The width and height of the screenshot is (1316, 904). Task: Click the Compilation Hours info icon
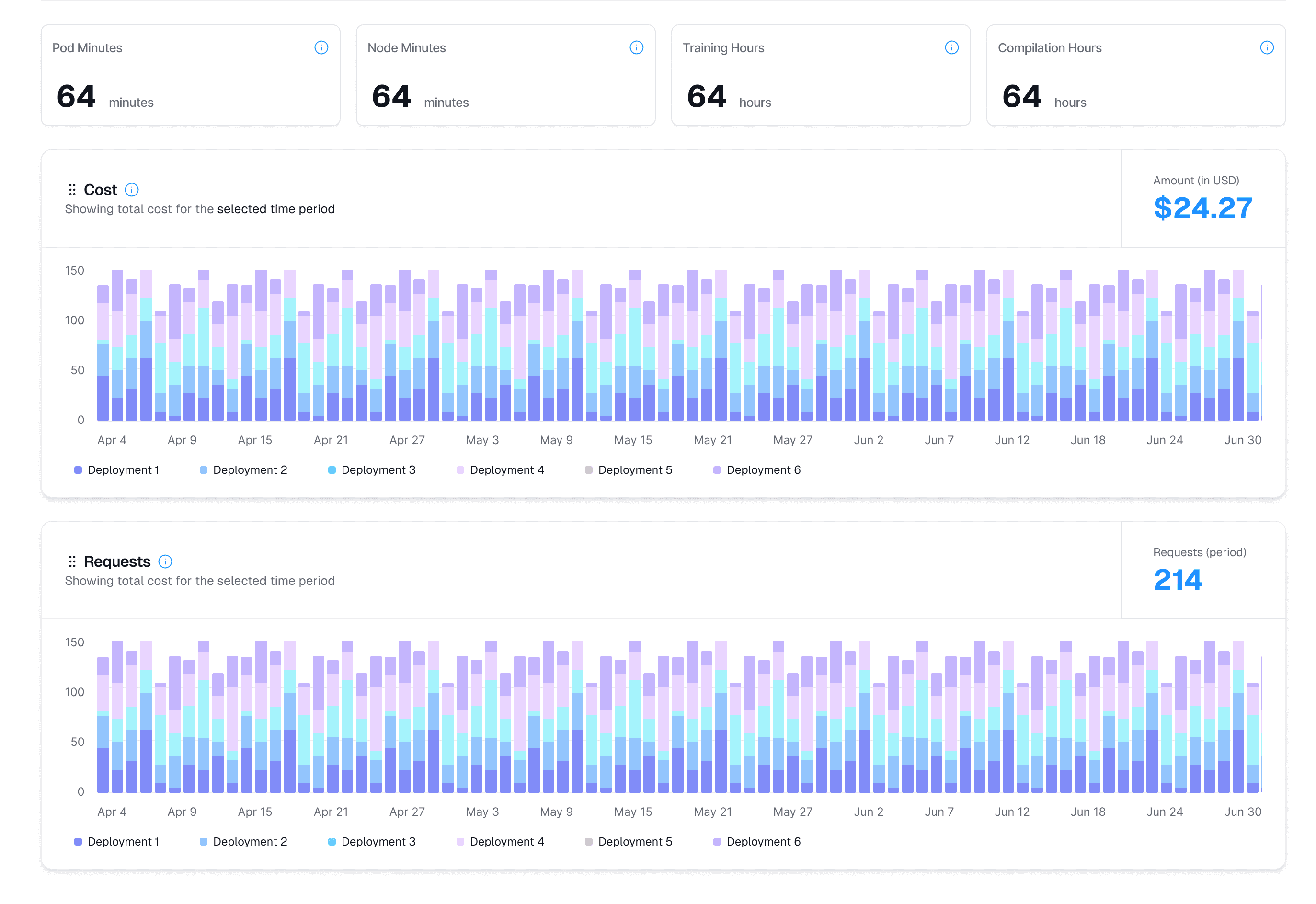[1266, 47]
